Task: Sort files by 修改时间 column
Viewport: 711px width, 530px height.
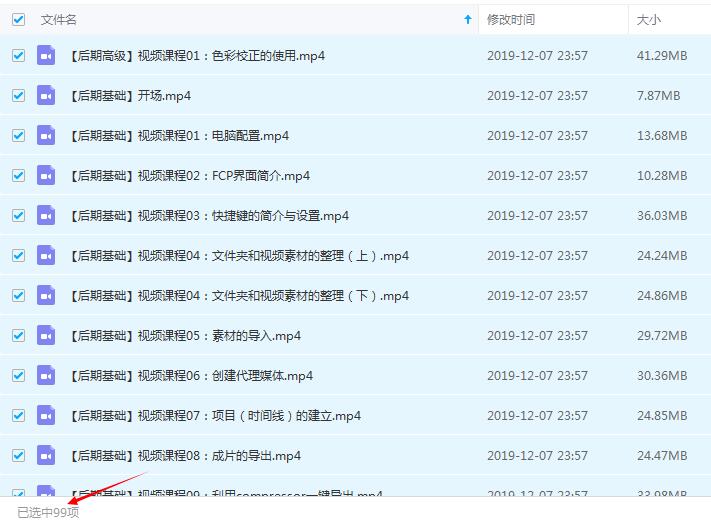Action: click(x=510, y=19)
